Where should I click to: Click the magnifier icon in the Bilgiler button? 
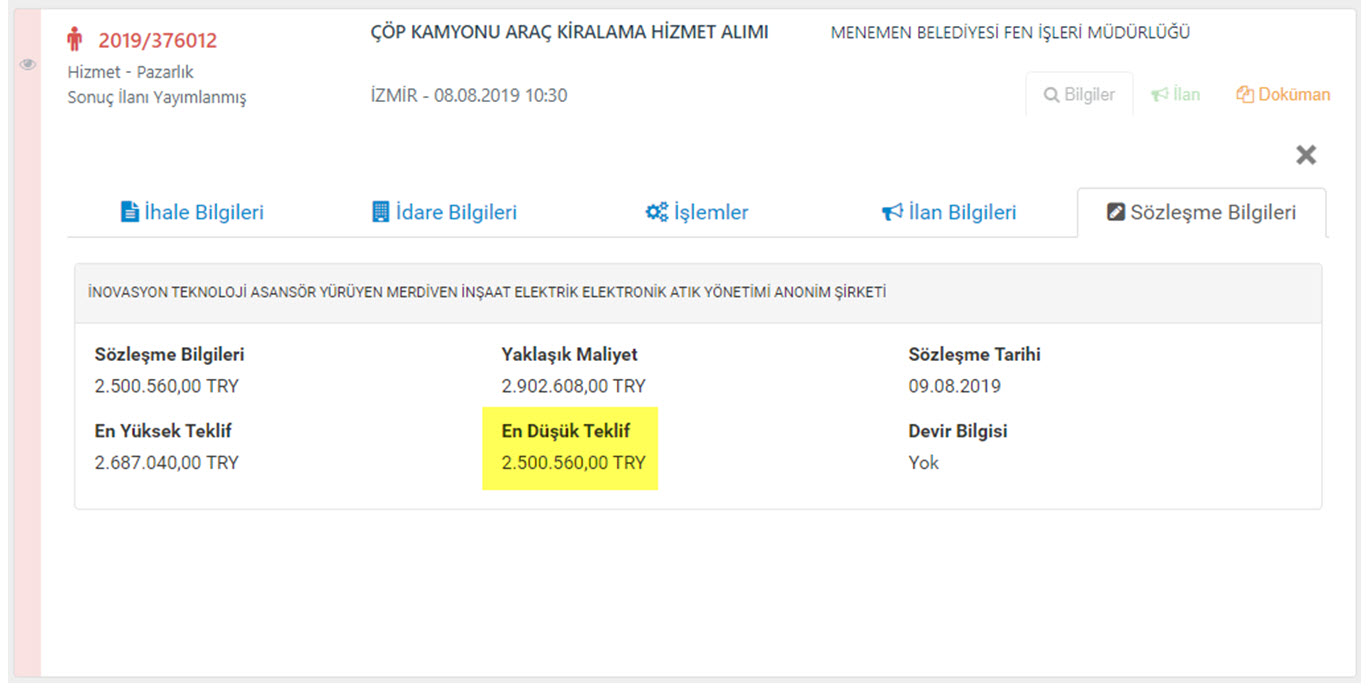coord(1051,95)
